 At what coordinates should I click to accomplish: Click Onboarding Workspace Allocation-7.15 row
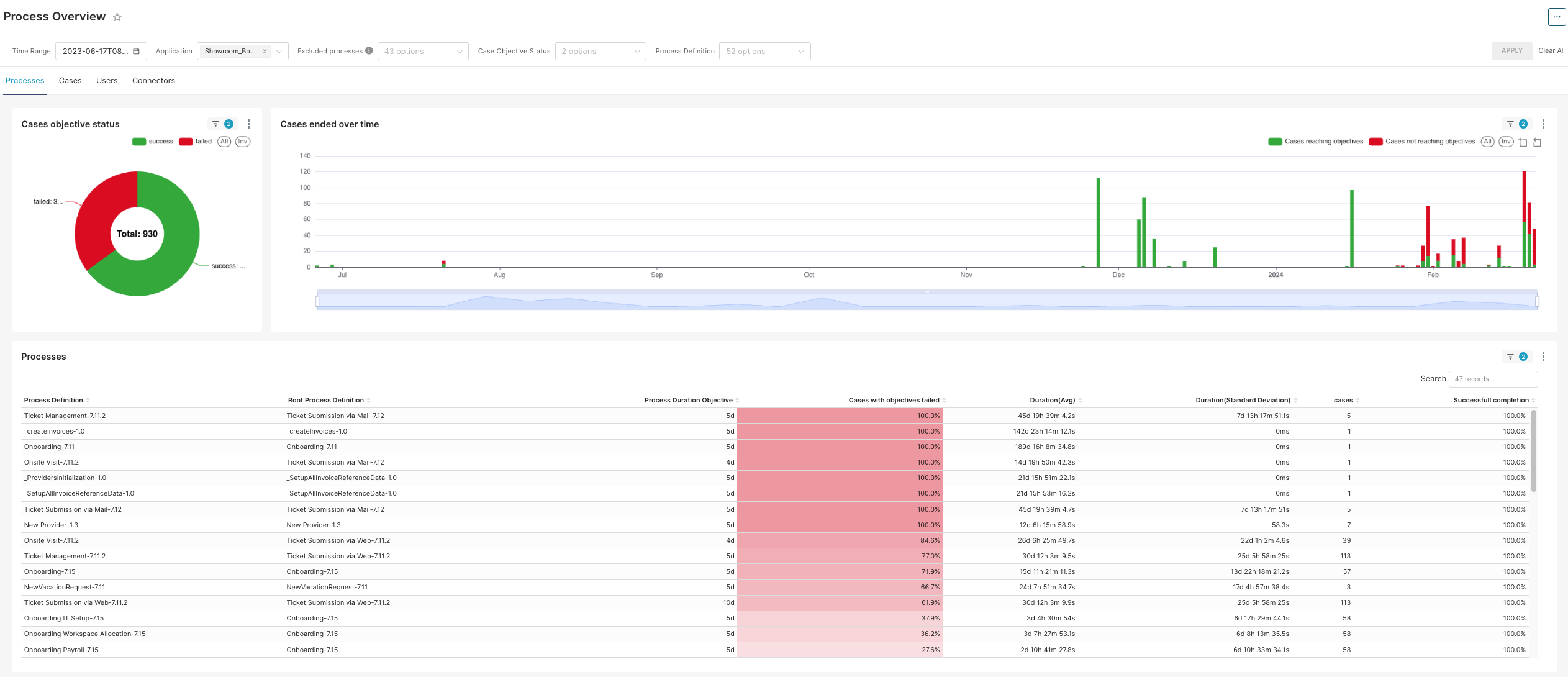pyautogui.click(x=774, y=634)
